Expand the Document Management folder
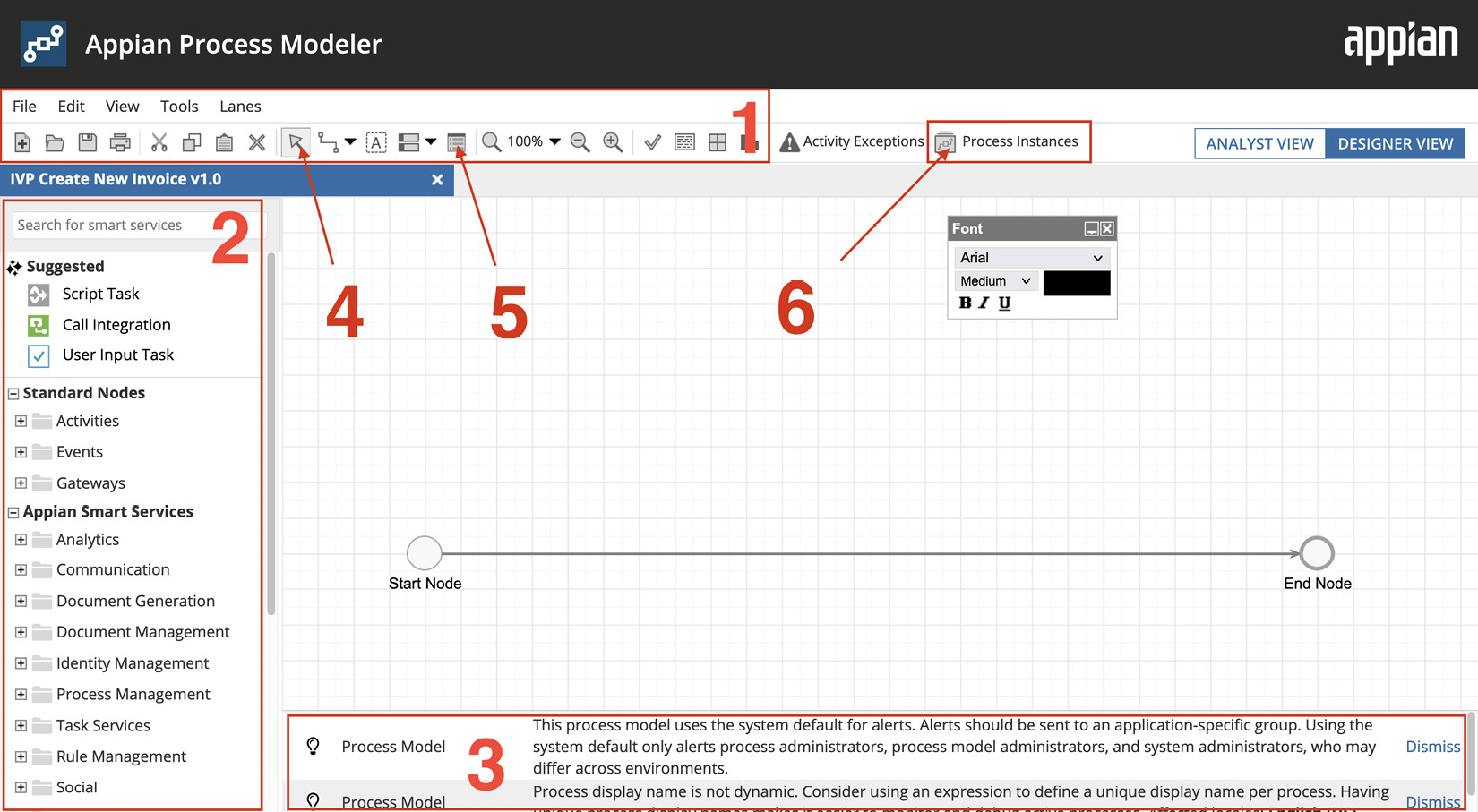 21,632
